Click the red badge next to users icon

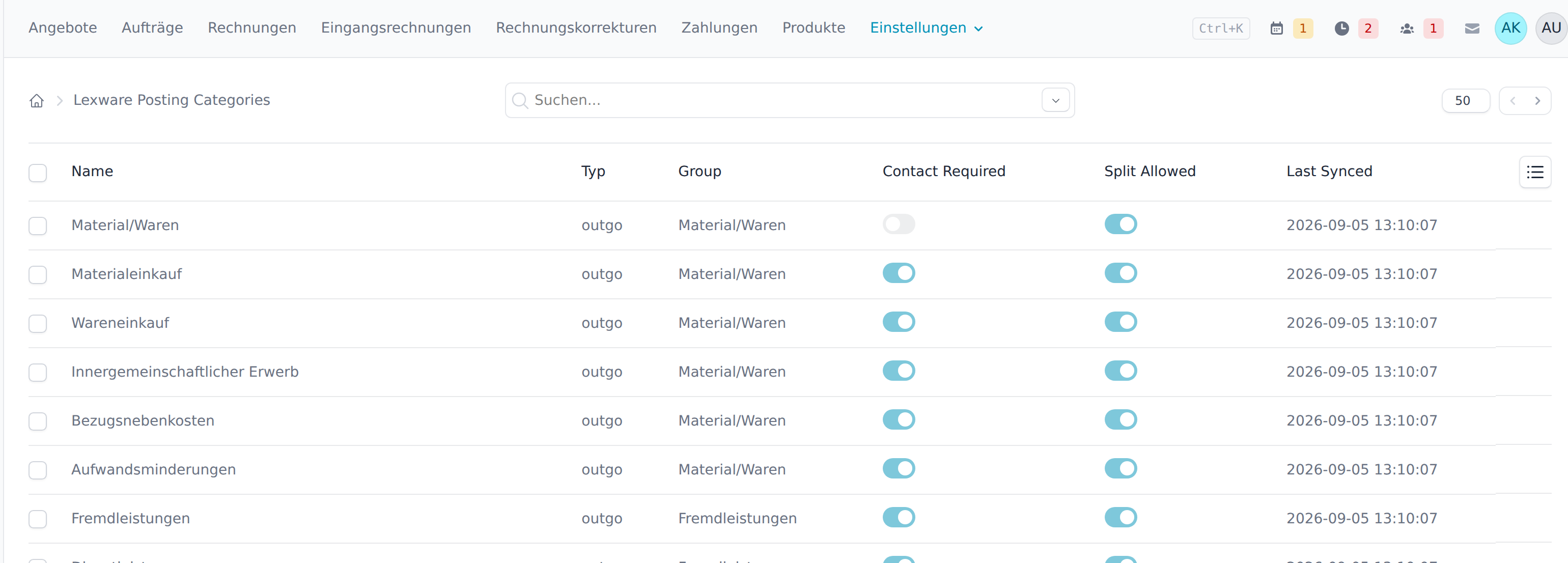pyautogui.click(x=1433, y=28)
